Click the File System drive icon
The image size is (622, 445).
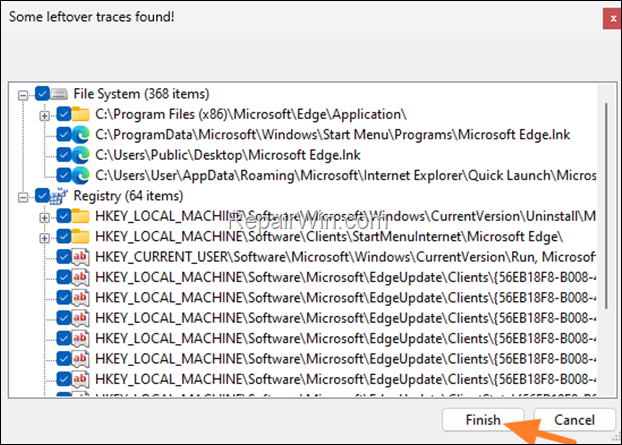(60, 94)
